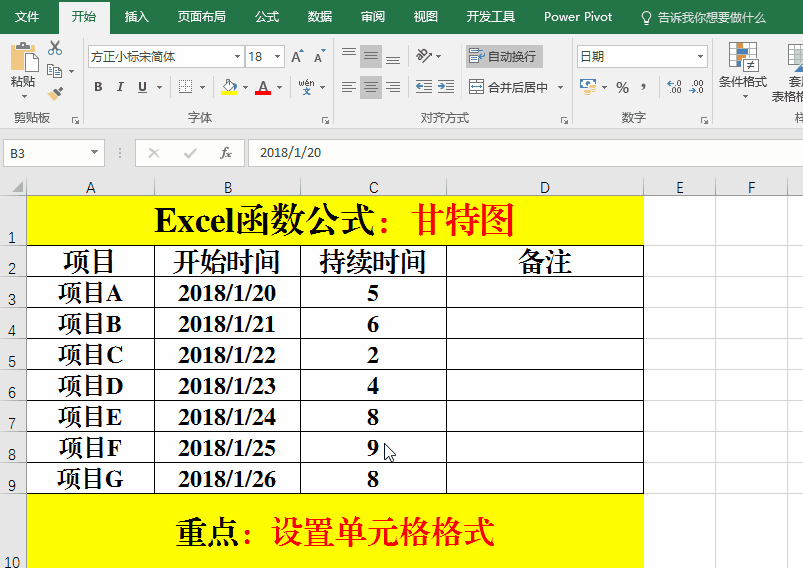
Task: Open font name dropdown 方正小标宋简体
Action: [237, 56]
